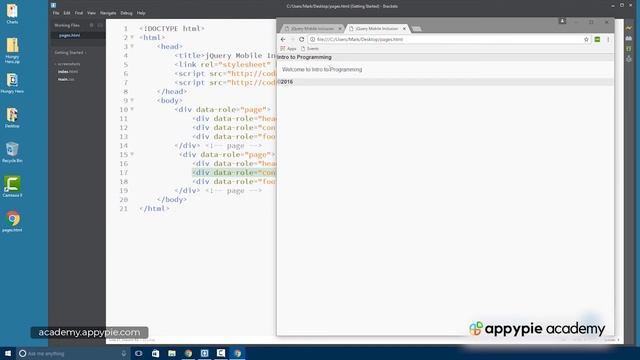This screenshot has width=640, height=360.
Task: Open the Getting Started project dropdown
Action: [x=70, y=53]
